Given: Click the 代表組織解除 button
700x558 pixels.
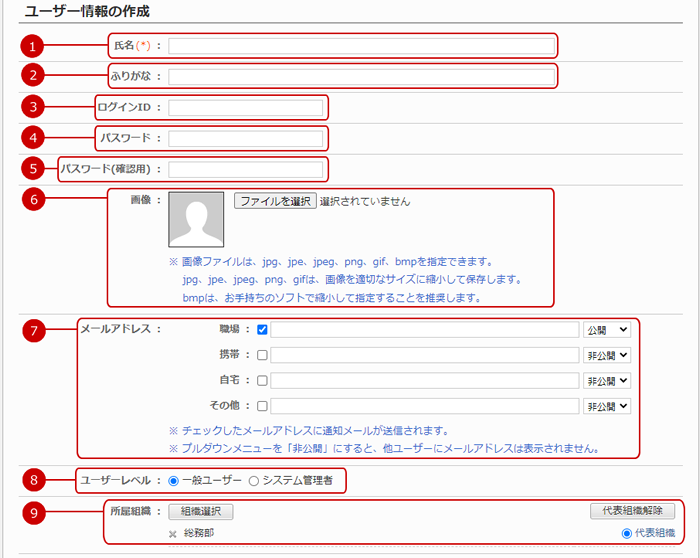Looking at the screenshot, I should (x=626, y=511).
